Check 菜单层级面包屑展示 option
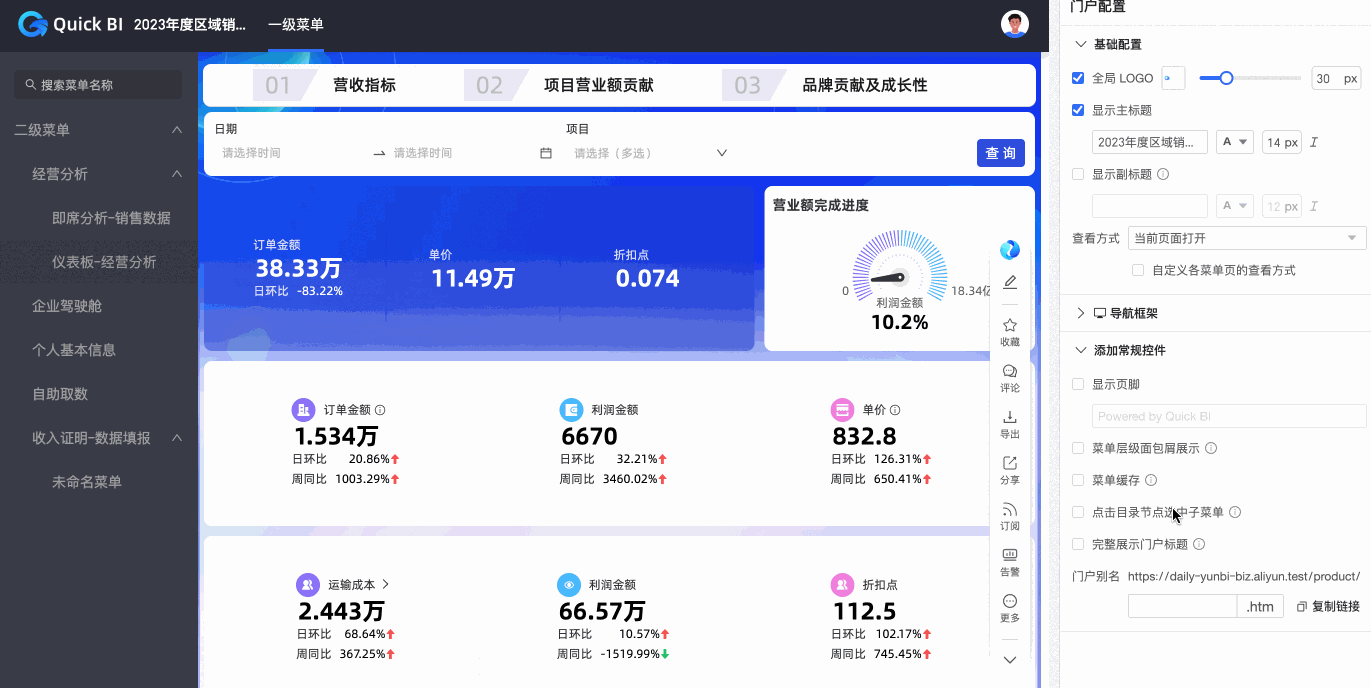The width and height of the screenshot is (1371, 688). pos(1078,448)
